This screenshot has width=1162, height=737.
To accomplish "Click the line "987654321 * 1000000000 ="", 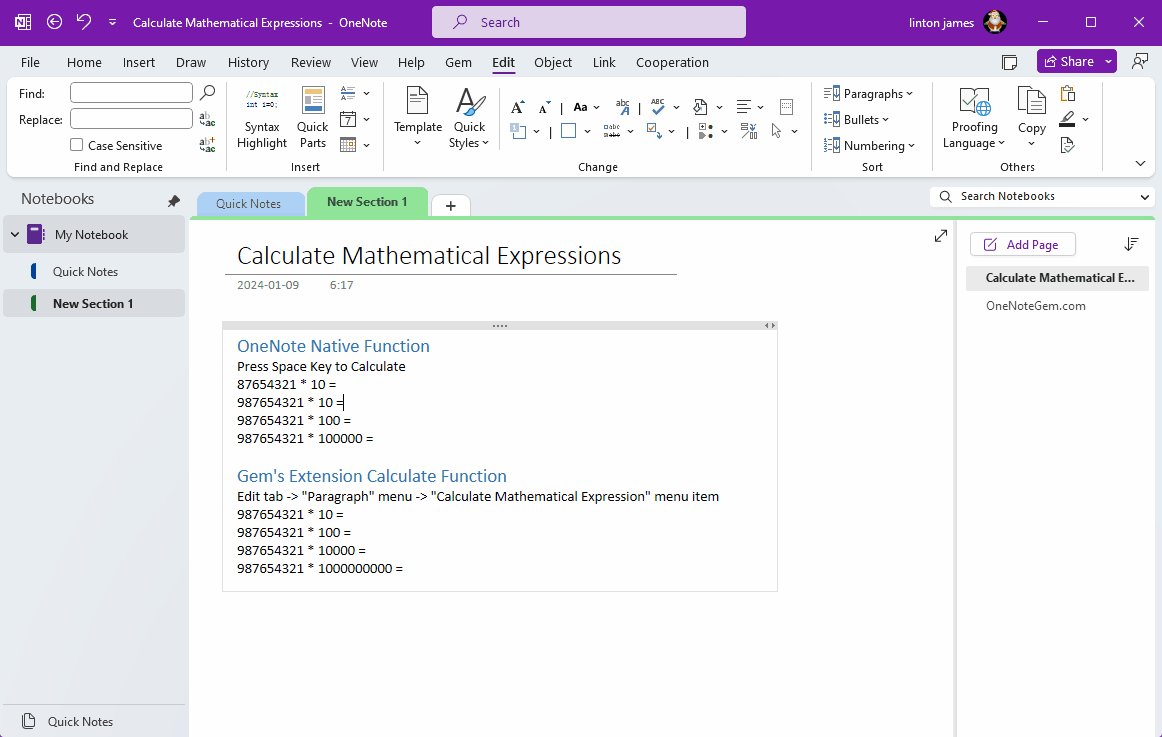I will tap(319, 569).
